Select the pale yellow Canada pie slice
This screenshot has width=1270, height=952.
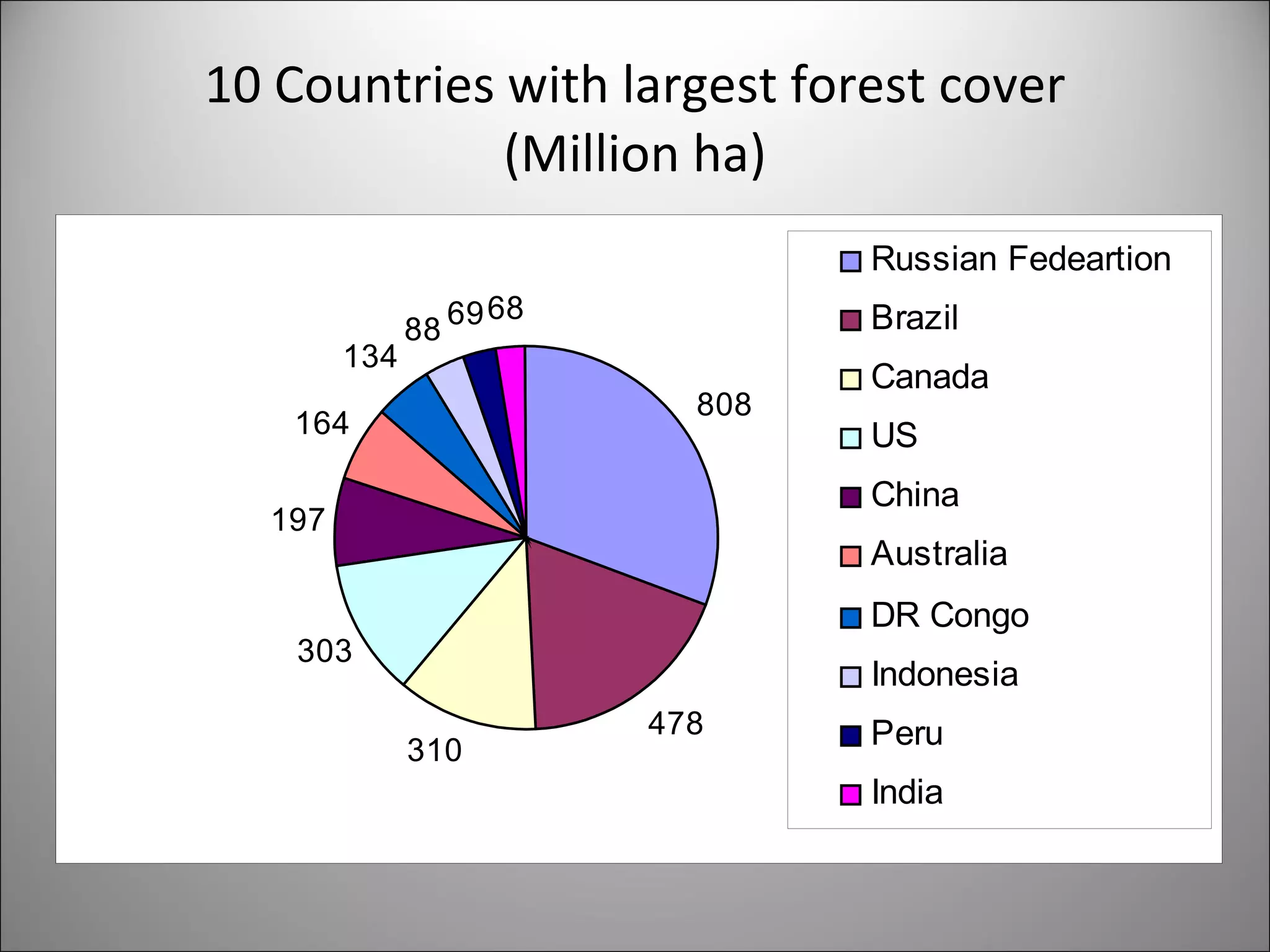484,657
